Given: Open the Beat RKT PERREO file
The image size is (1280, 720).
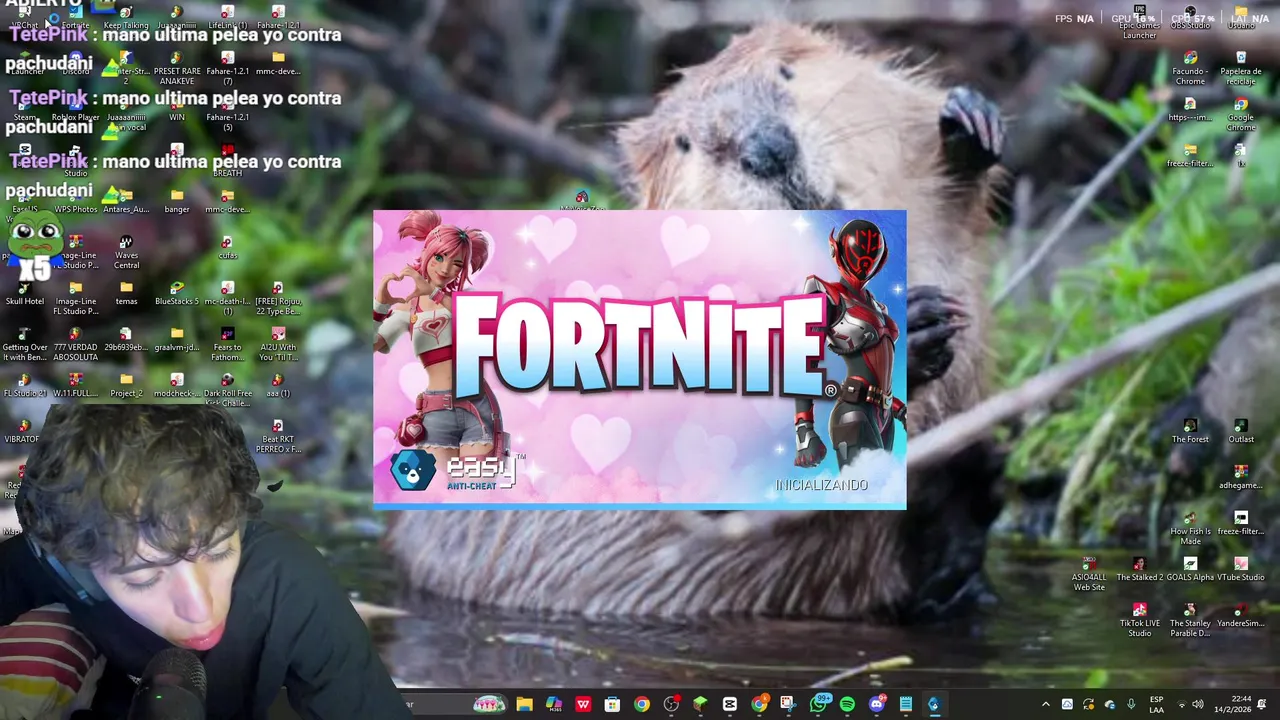Looking at the screenshot, I should [x=278, y=436].
